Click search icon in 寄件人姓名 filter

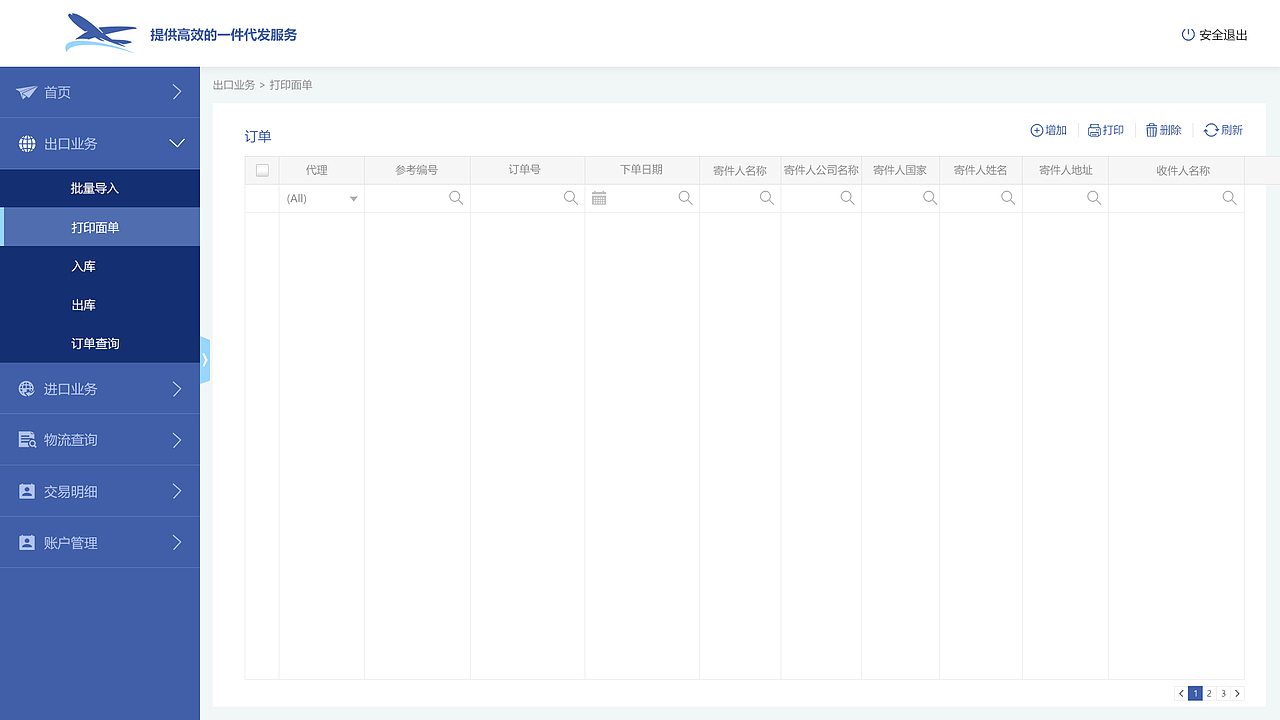pyautogui.click(x=1008, y=198)
